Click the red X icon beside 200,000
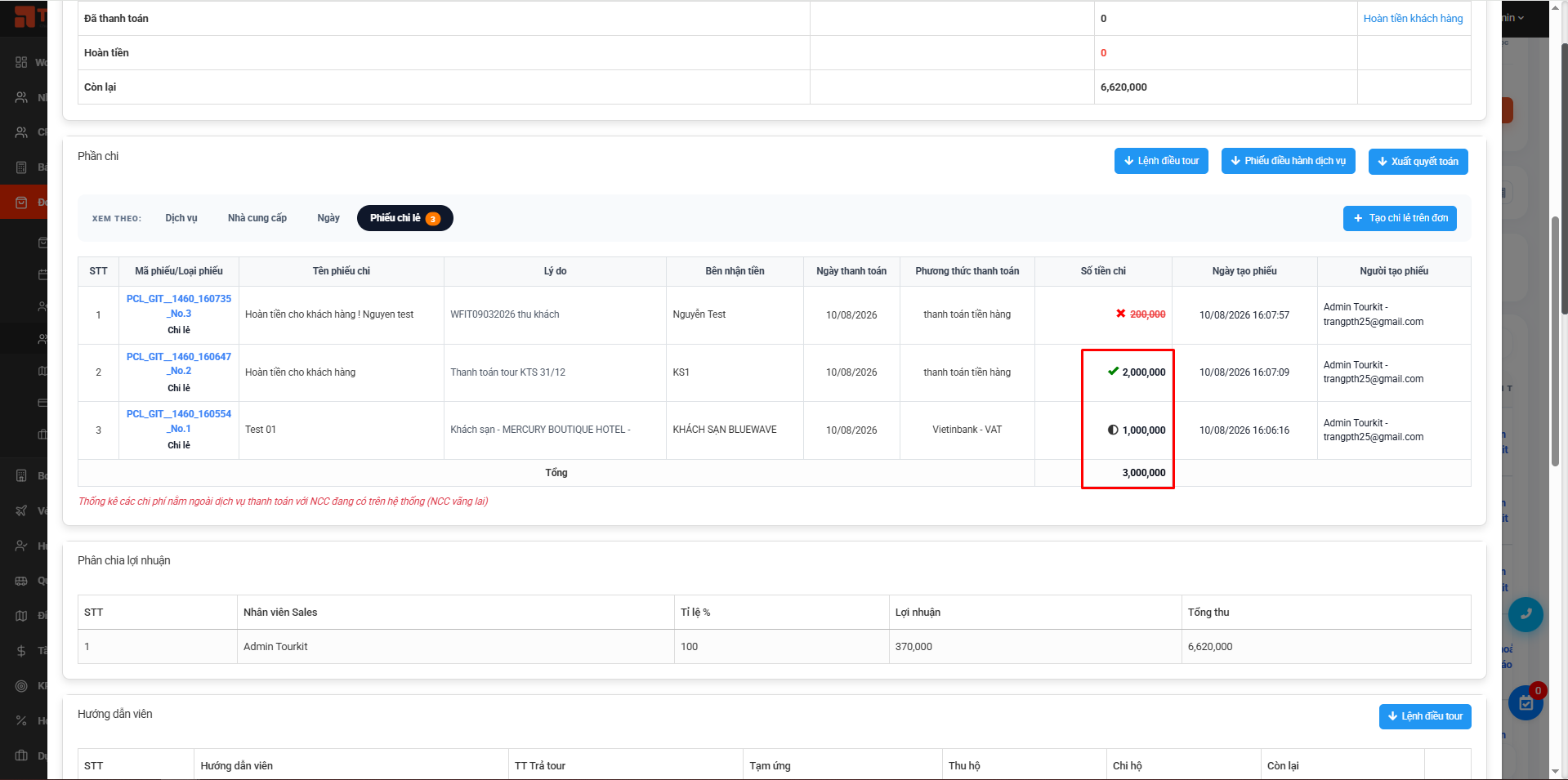 1121,314
